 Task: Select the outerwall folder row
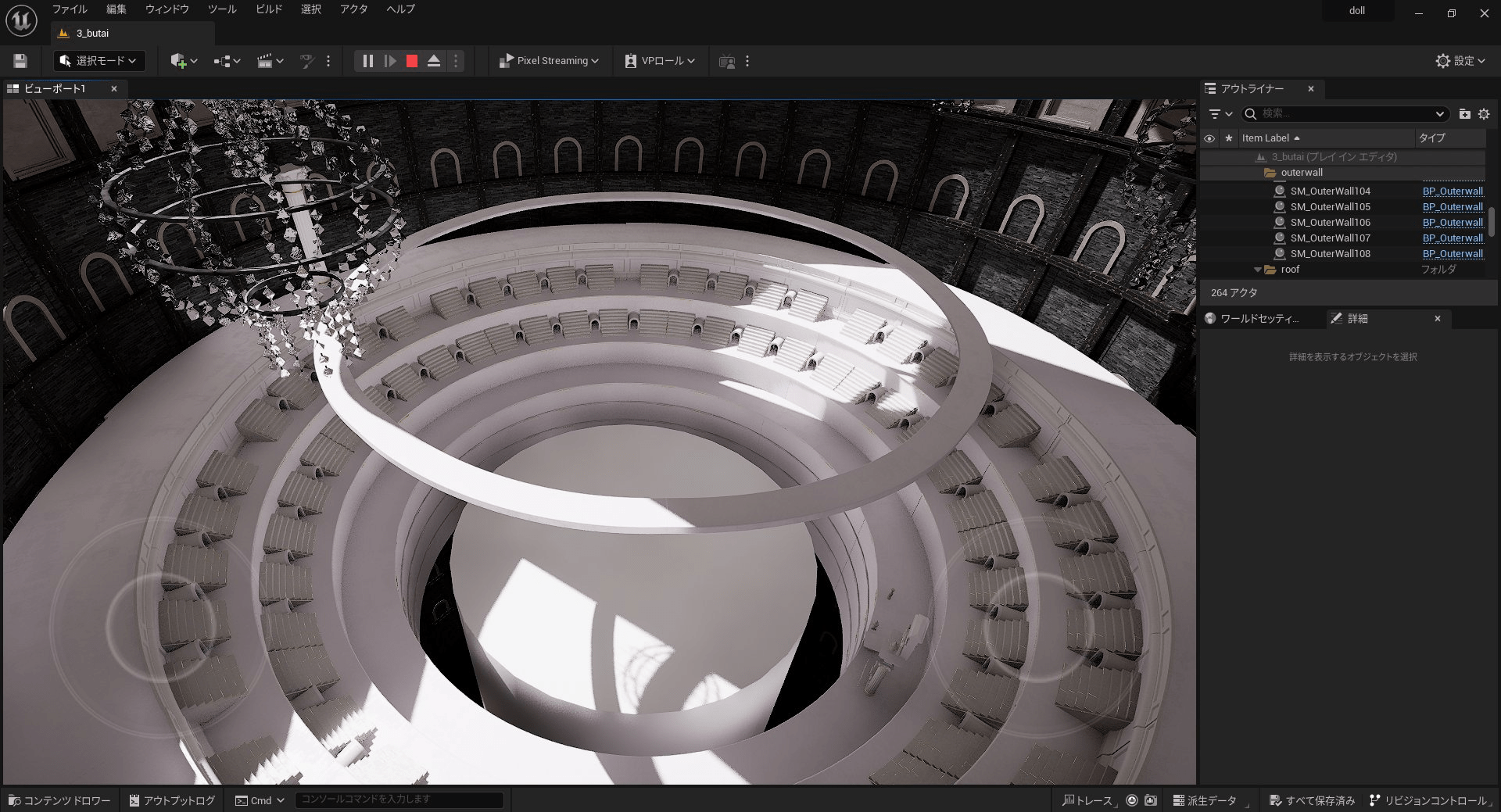point(1342,173)
